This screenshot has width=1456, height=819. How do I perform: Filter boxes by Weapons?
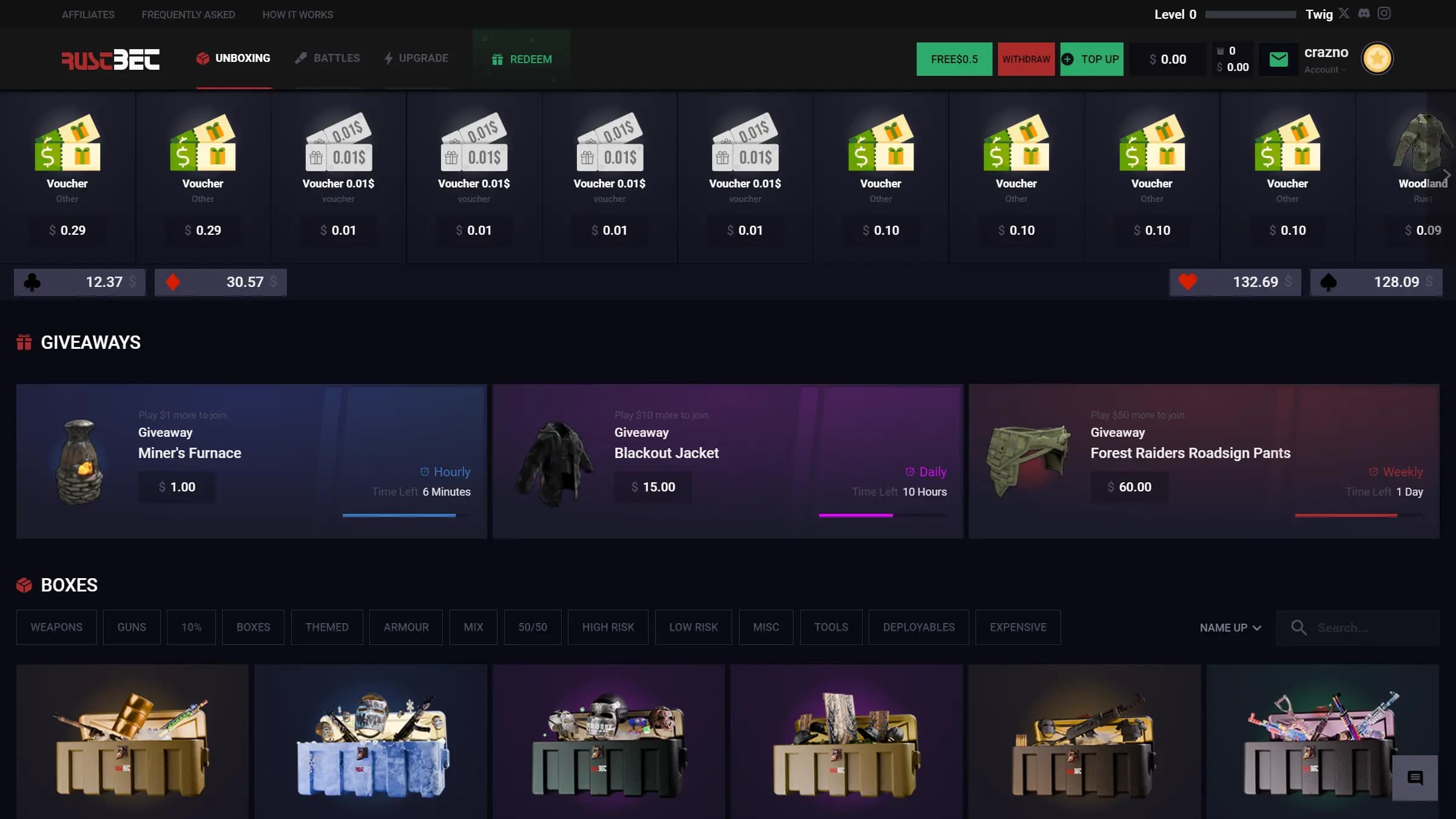click(56, 627)
